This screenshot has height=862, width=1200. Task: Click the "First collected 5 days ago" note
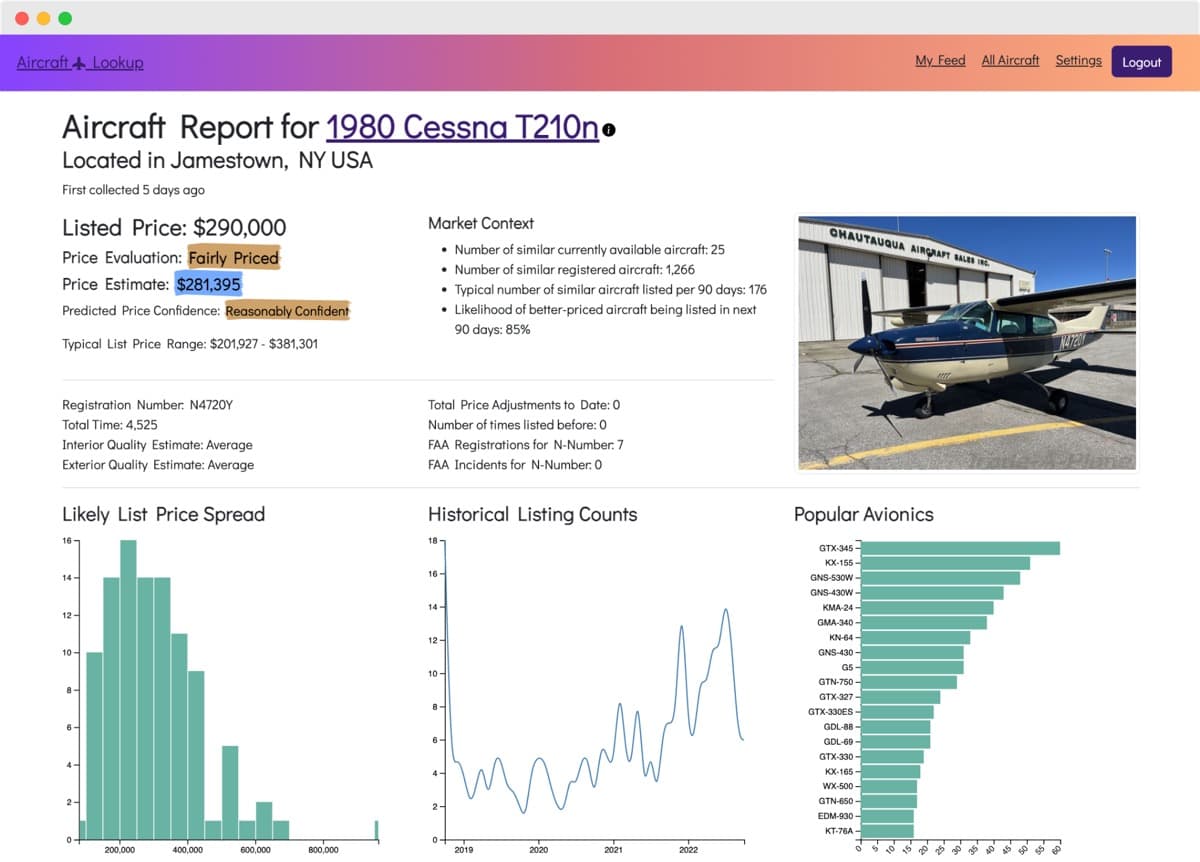click(x=133, y=190)
